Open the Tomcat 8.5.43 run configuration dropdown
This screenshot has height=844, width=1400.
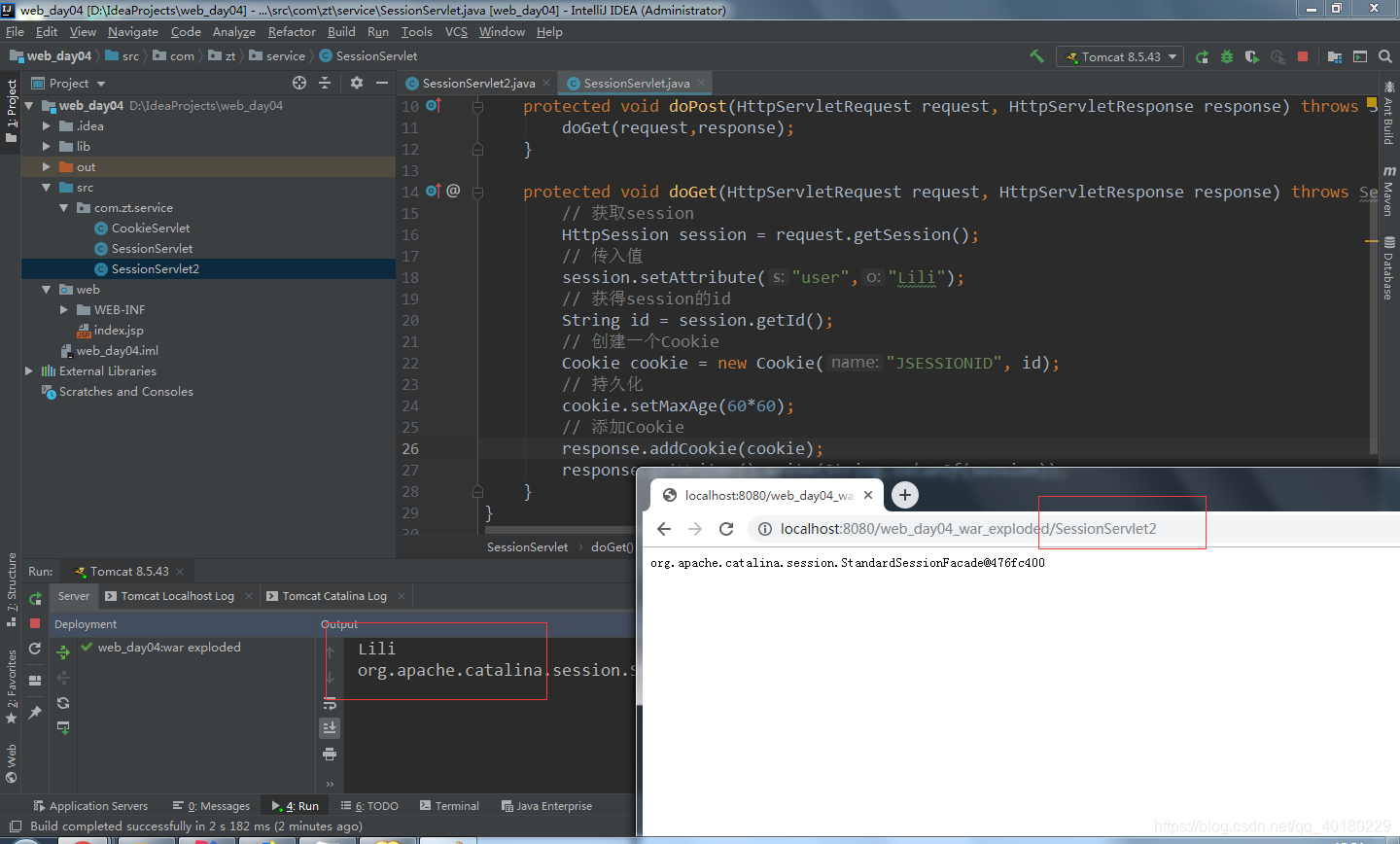pos(1120,56)
